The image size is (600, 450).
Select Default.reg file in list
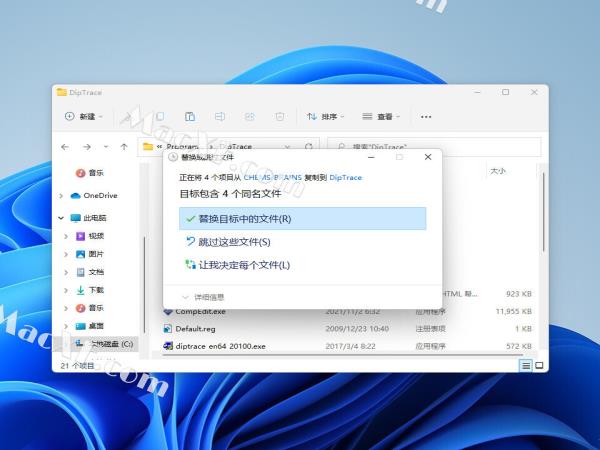(195, 329)
